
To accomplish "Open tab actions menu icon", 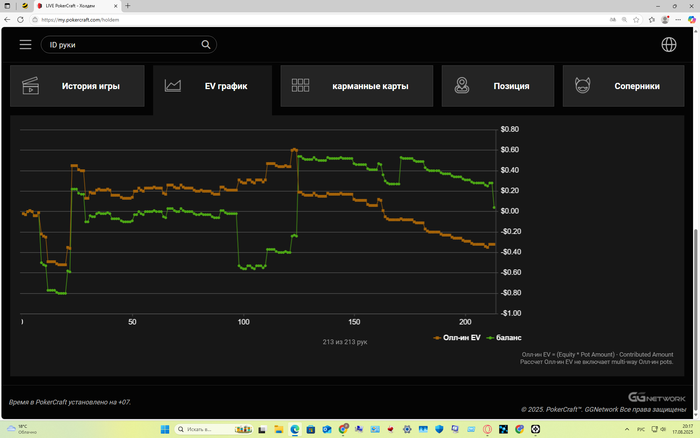I will (7, 6).
